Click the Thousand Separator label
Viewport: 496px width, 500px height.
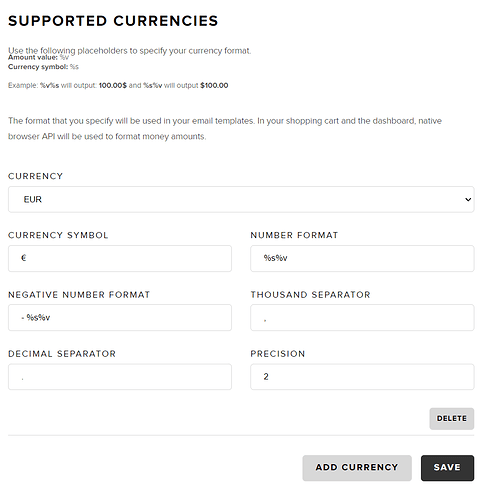(x=310, y=294)
